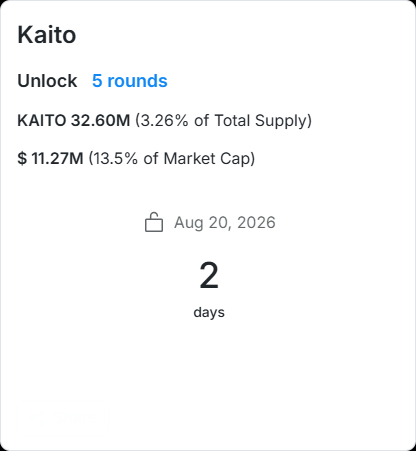Click the large countdown number 2
The width and height of the screenshot is (416, 451).
(209, 276)
